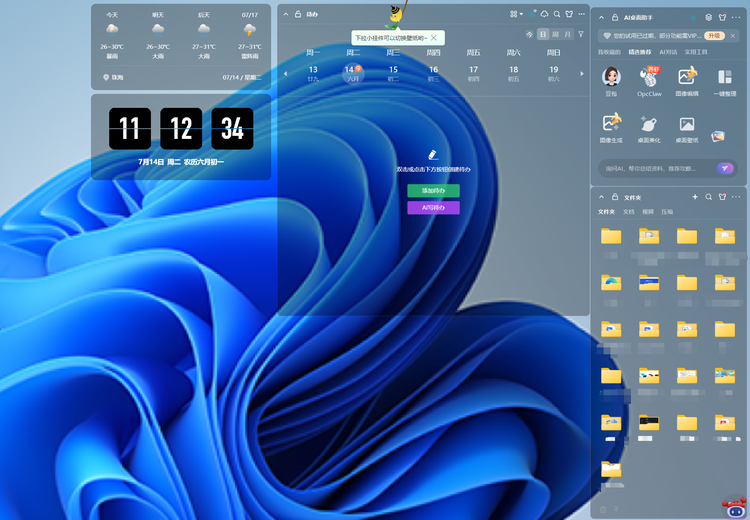Jump to today with the 今 button
Image resolution: width=750 pixels, height=520 pixels.
[529, 34]
